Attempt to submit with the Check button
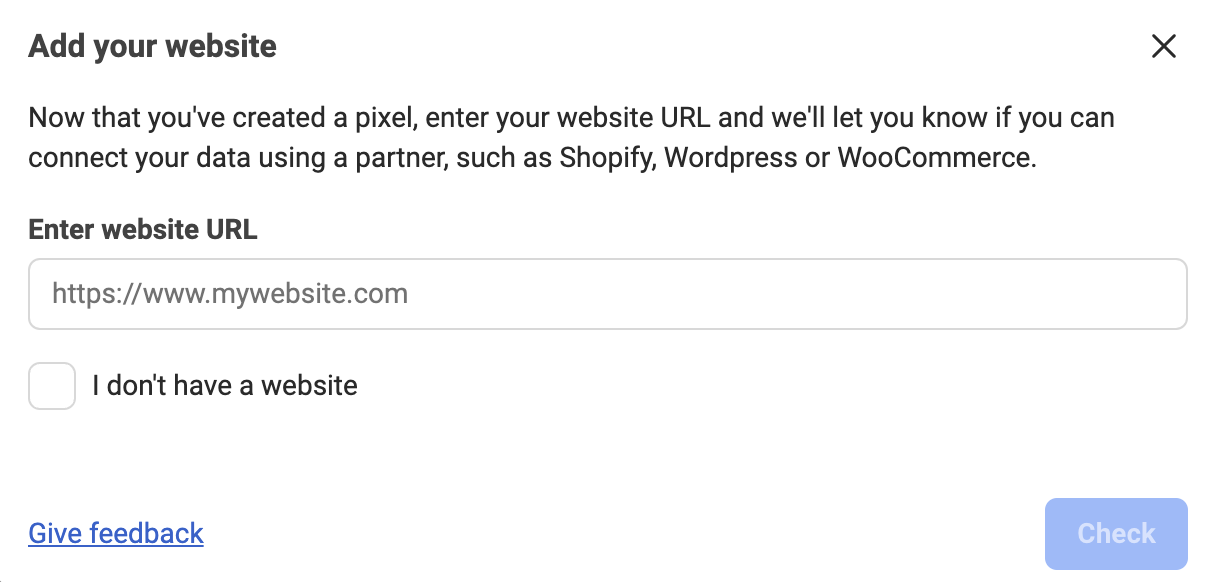Screen dimensions: 1214x582 click(x=1115, y=533)
